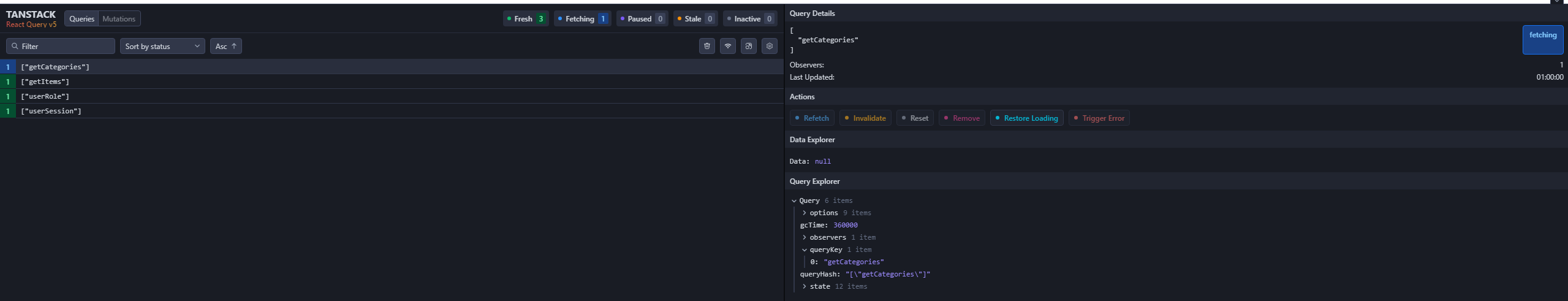Expand the observers node
1568x301 pixels.
[x=805, y=237]
